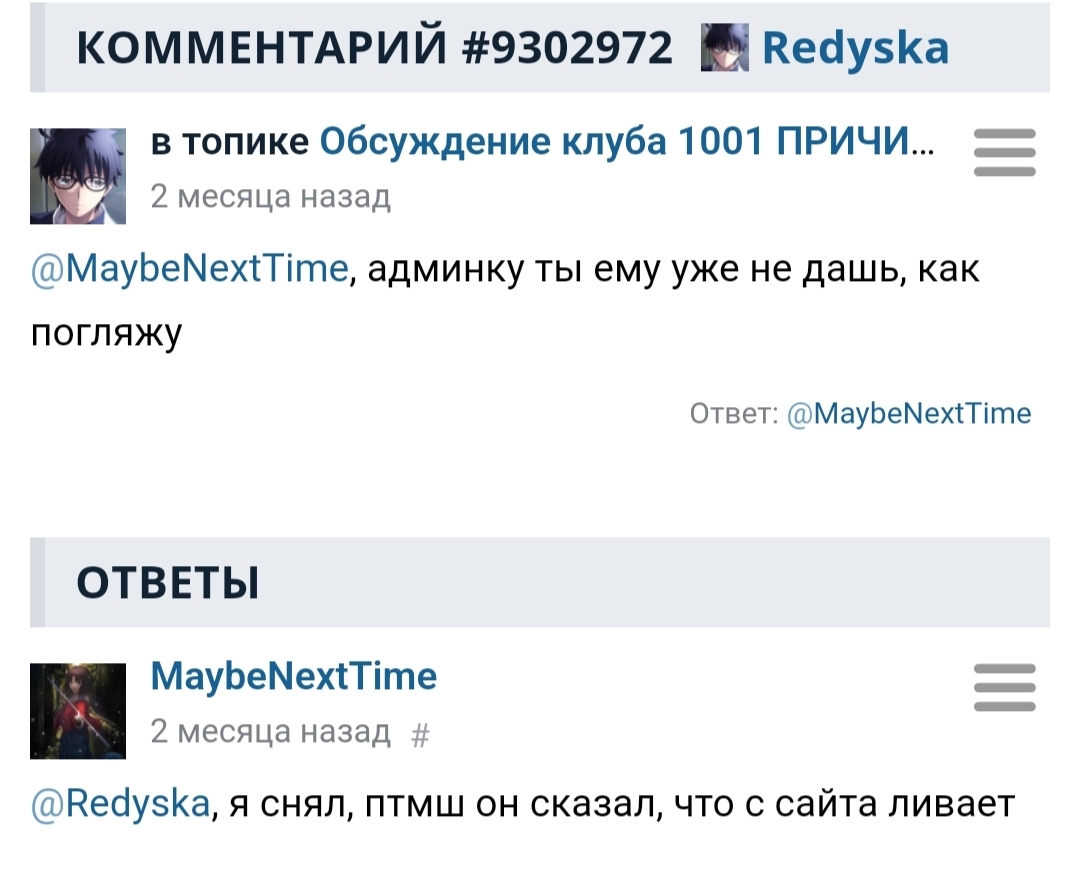The width and height of the screenshot is (1080, 884).
Task: Open Redyska's large avatar beside the comment
Action: (x=78, y=176)
